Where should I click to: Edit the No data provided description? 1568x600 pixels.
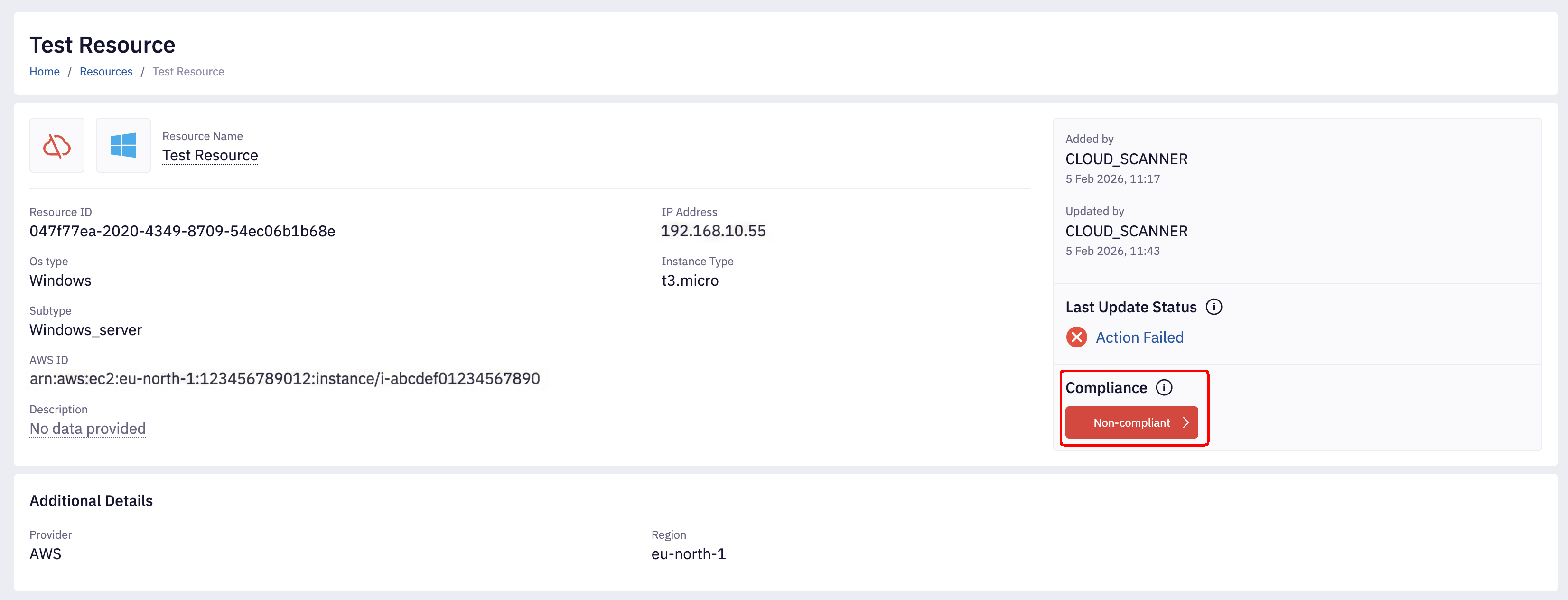click(88, 429)
